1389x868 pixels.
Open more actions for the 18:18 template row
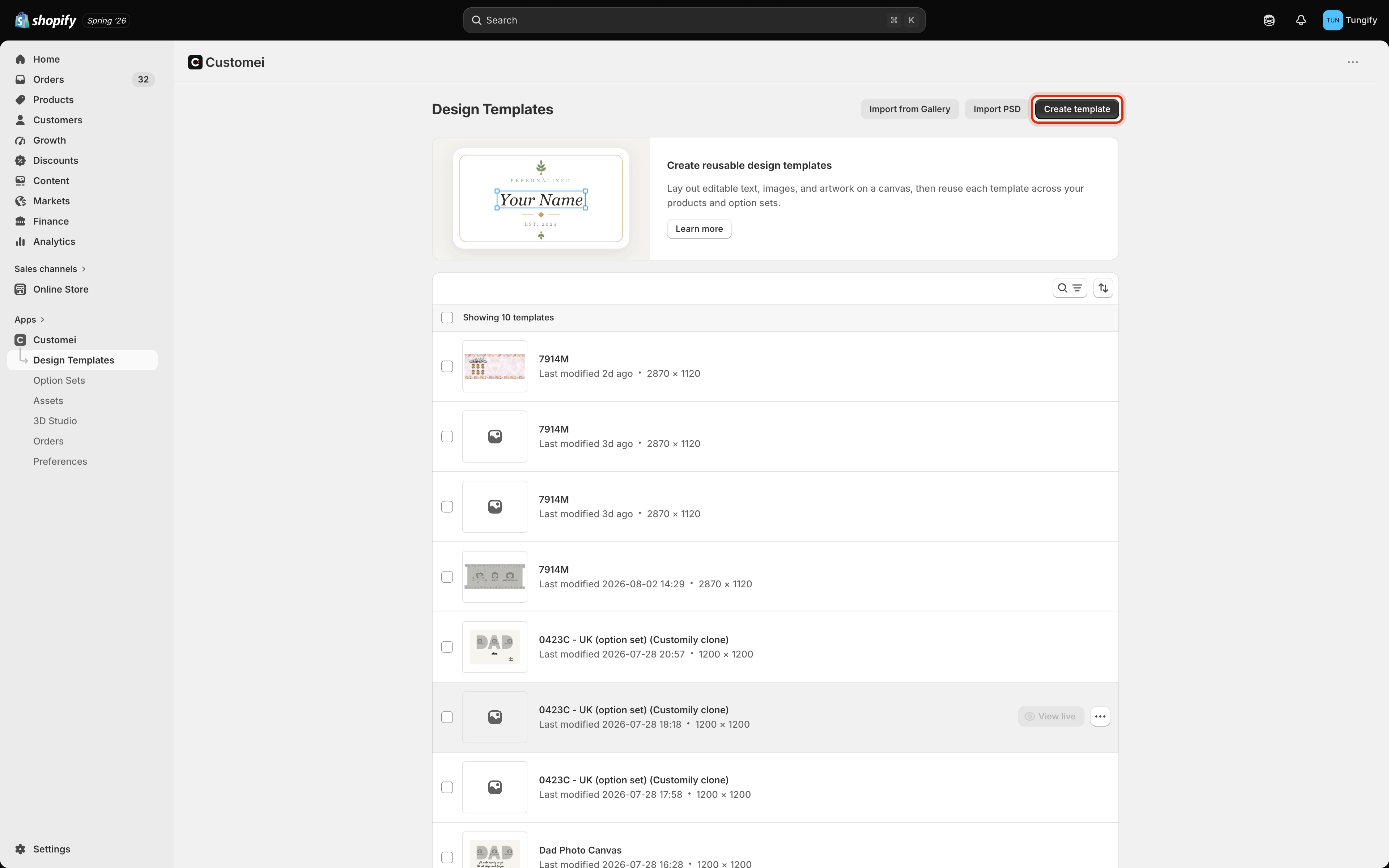pos(1100,716)
